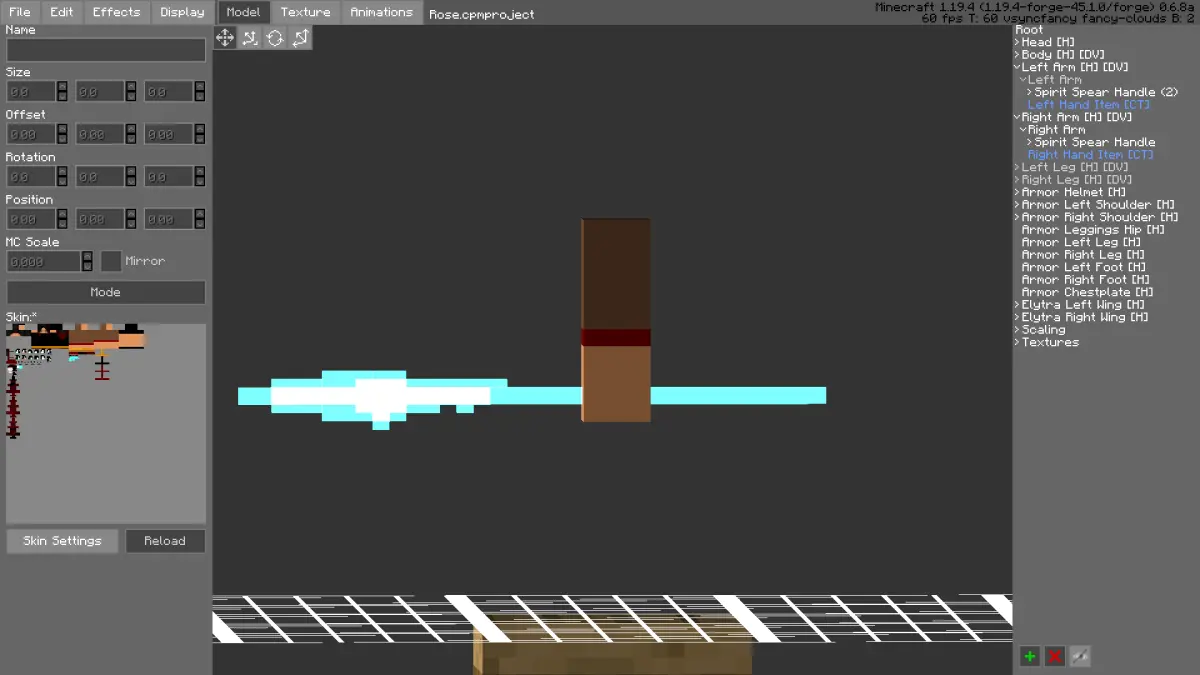The width and height of the screenshot is (1200, 675).
Task: Click the Mode button
Action: coord(106,292)
